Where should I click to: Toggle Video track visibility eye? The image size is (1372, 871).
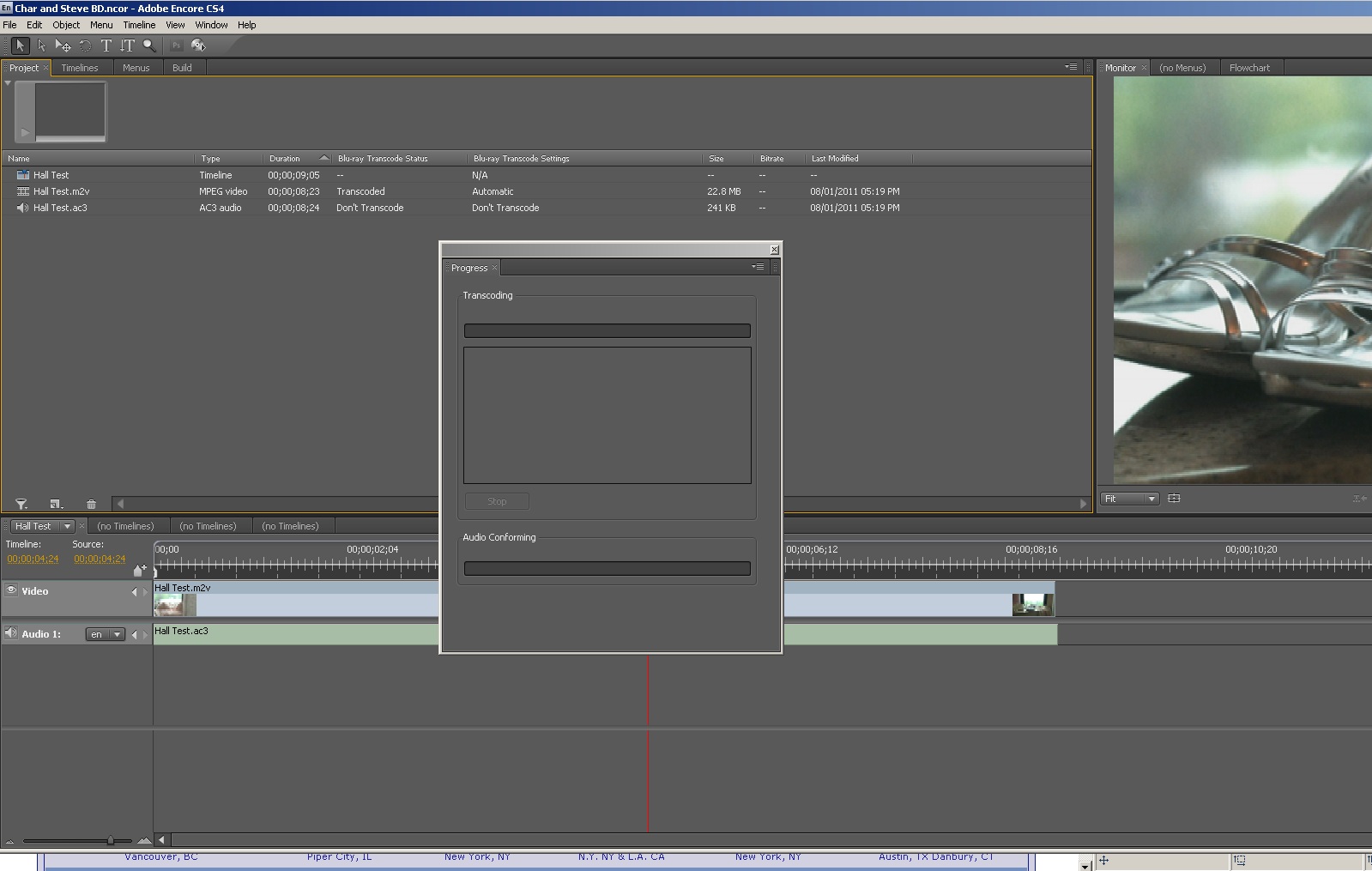coord(12,590)
